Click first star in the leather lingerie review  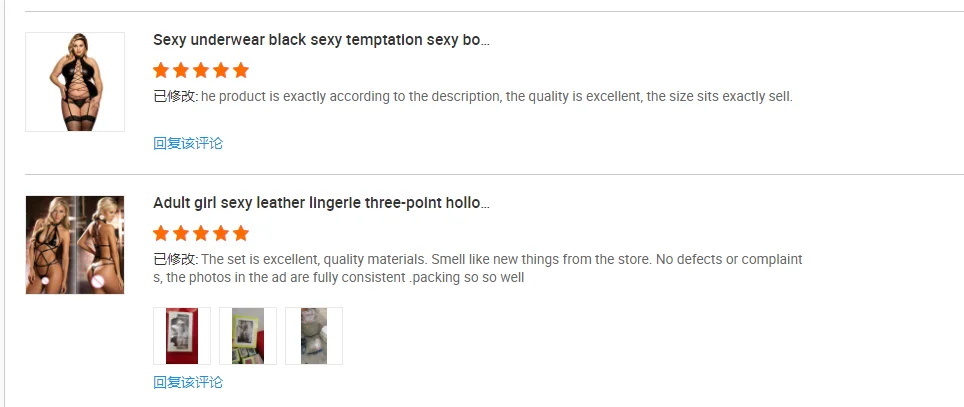[x=161, y=234]
